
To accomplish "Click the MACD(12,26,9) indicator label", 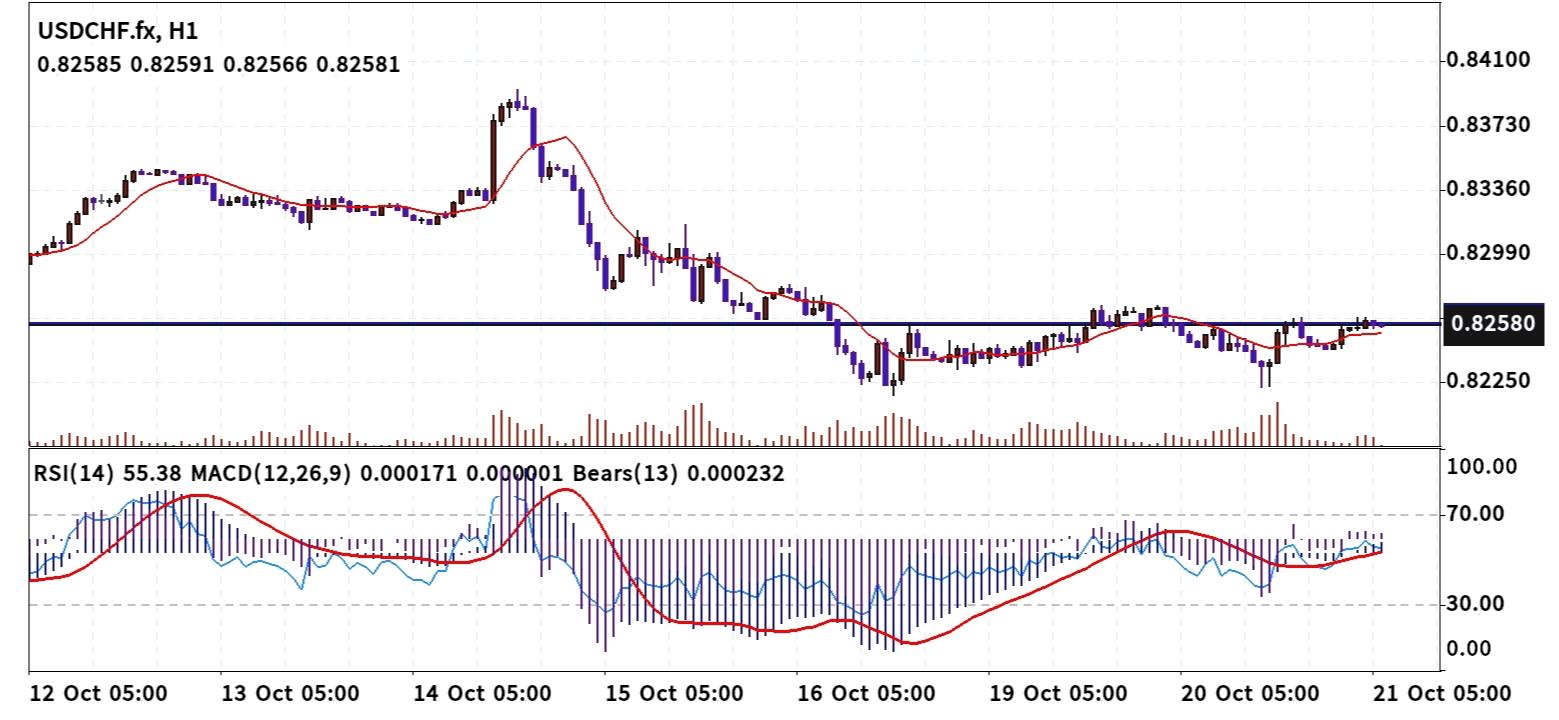I will 271,473.
